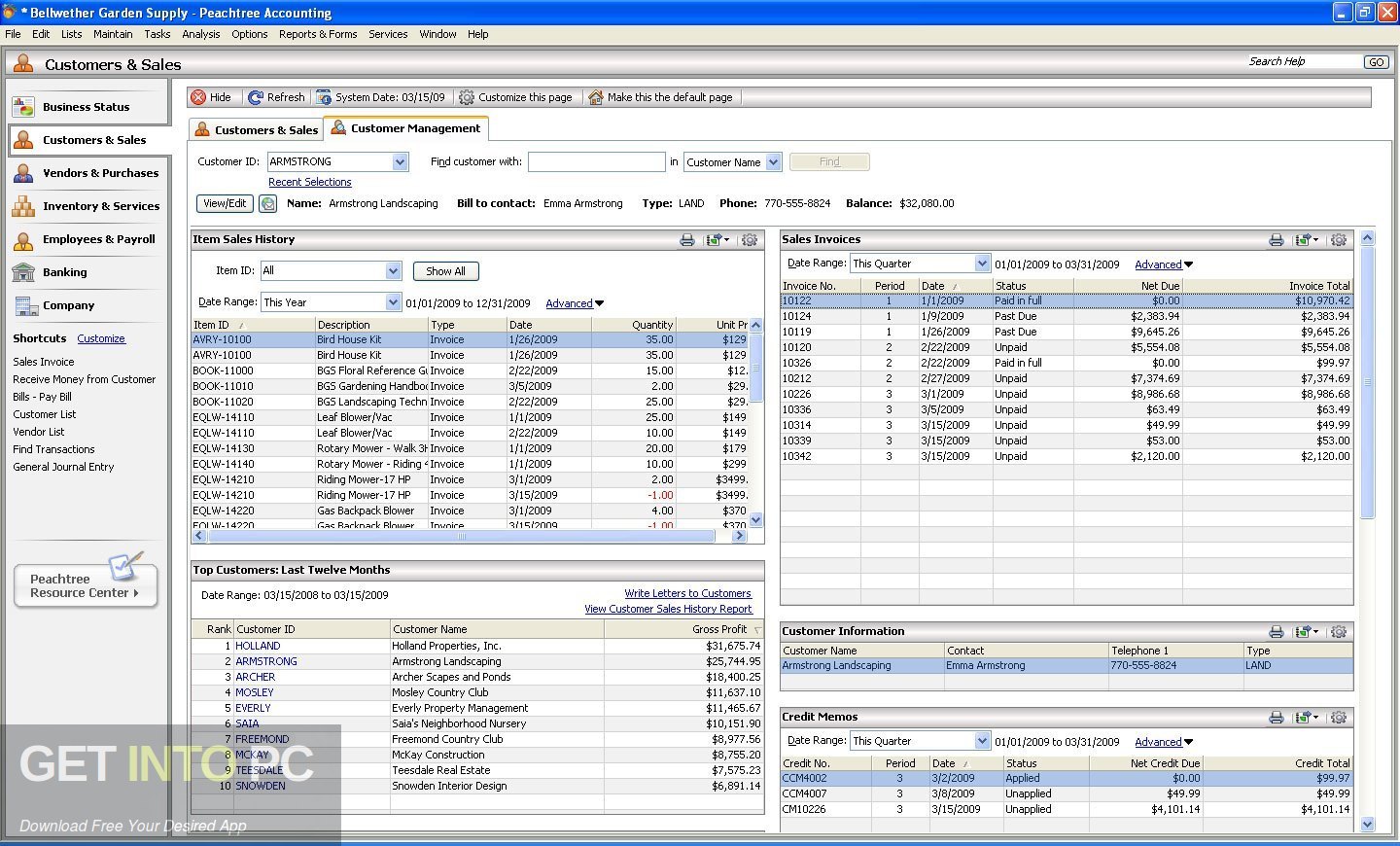Sort Sales Invoices by Status header
Image resolution: width=1400 pixels, height=846 pixels.
tap(1032, 286)
